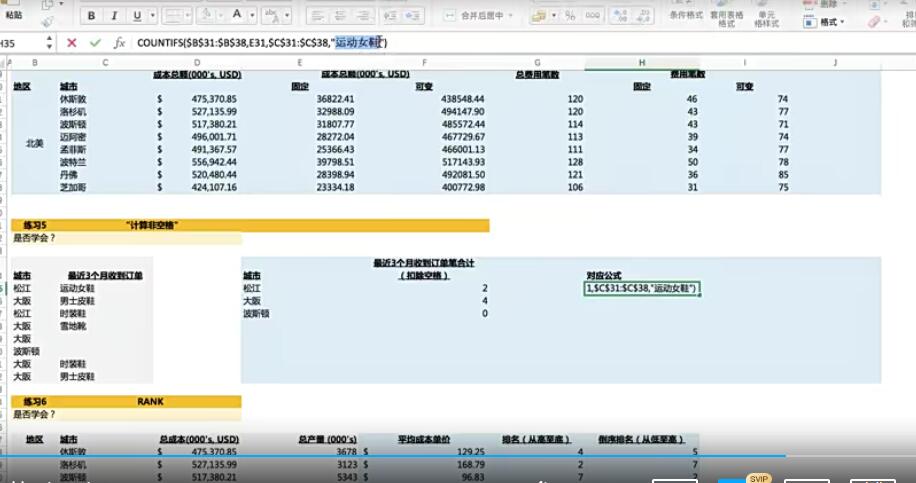916x483 pixels.
Task: Cancel formula entry with the red X
Action: [71, 43]
